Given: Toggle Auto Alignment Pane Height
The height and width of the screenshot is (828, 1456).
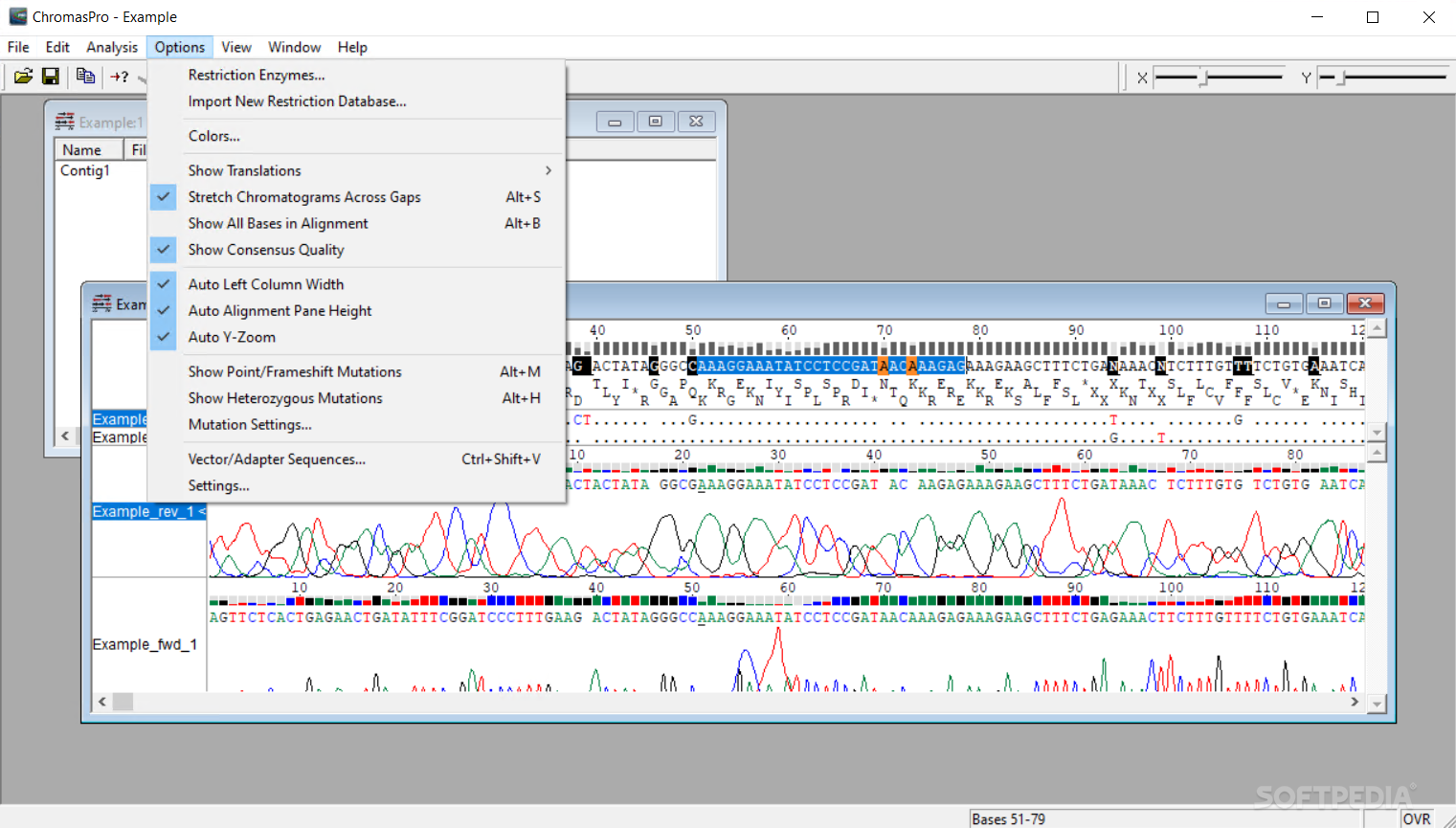Looking at the screenshot, I should pyautogui.click(x=356, y=311).
